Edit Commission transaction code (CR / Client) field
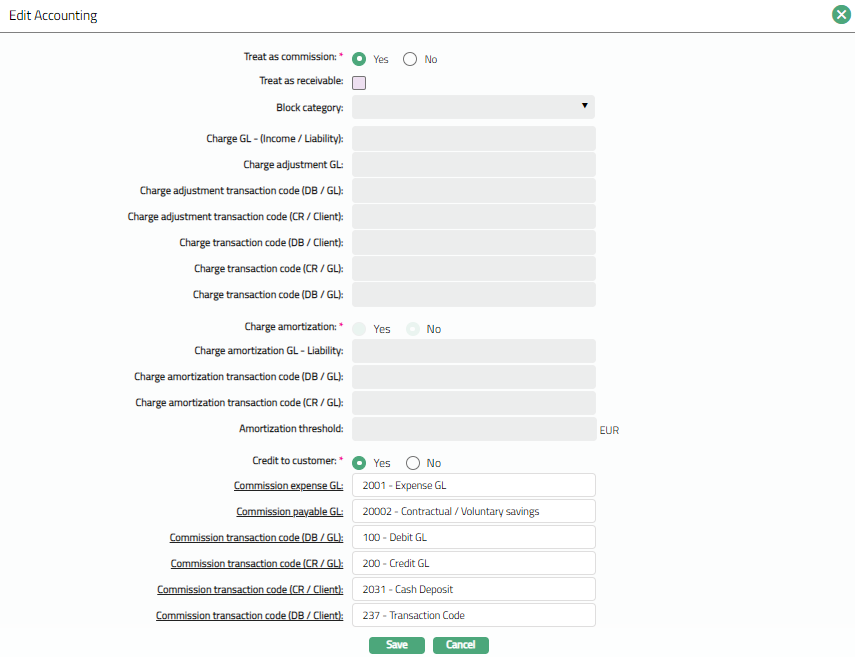855x657 pixels. 473,589
